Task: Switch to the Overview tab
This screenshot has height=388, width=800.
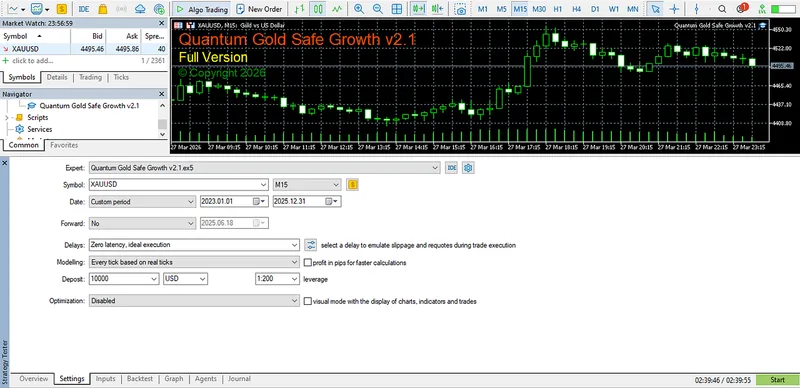Action: (x=34, y=379)
